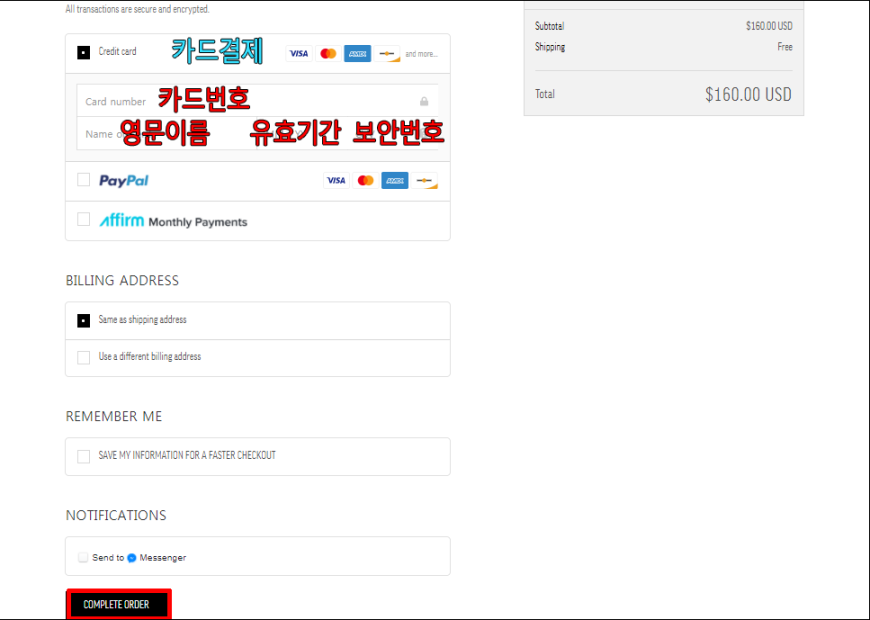Click the Amex icon in Credit card row
Image resolution: width=870 pixels, height=620 pixels.
tap(357, 54)
